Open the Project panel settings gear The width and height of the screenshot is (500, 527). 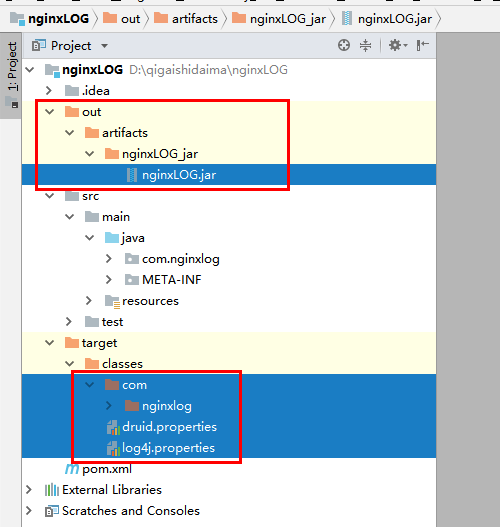(398, 45)
